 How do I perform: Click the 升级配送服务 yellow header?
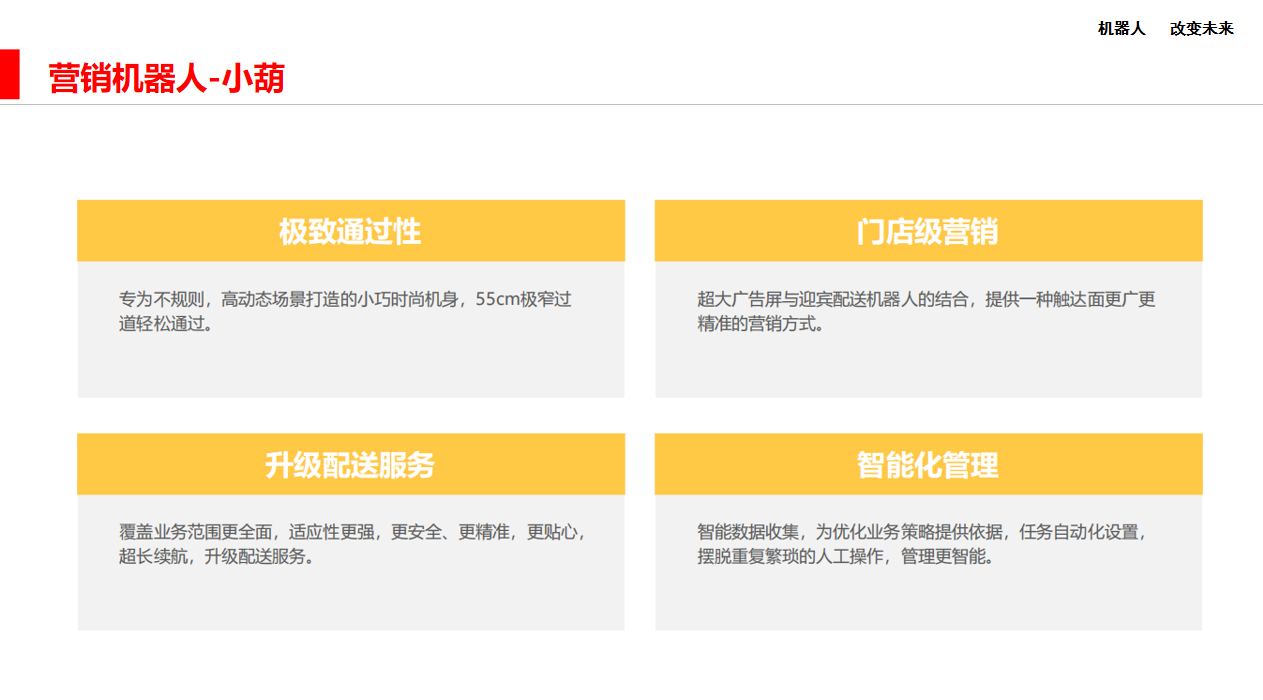tap(350, 465)
